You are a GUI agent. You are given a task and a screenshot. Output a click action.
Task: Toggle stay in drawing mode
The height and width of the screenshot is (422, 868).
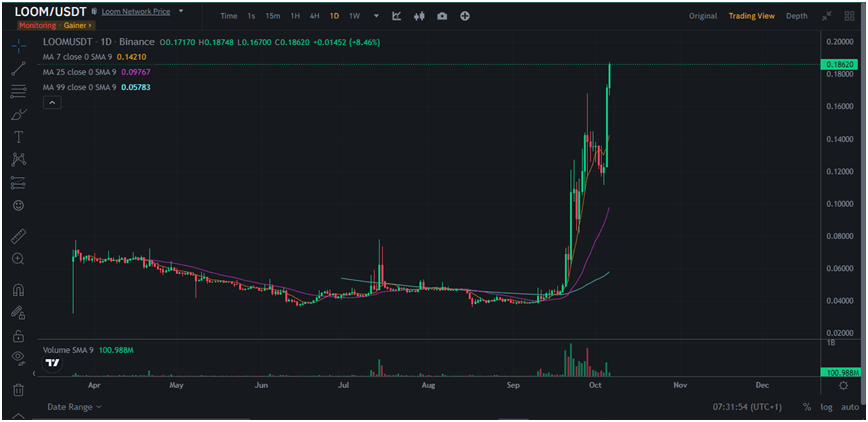[18, 313]
